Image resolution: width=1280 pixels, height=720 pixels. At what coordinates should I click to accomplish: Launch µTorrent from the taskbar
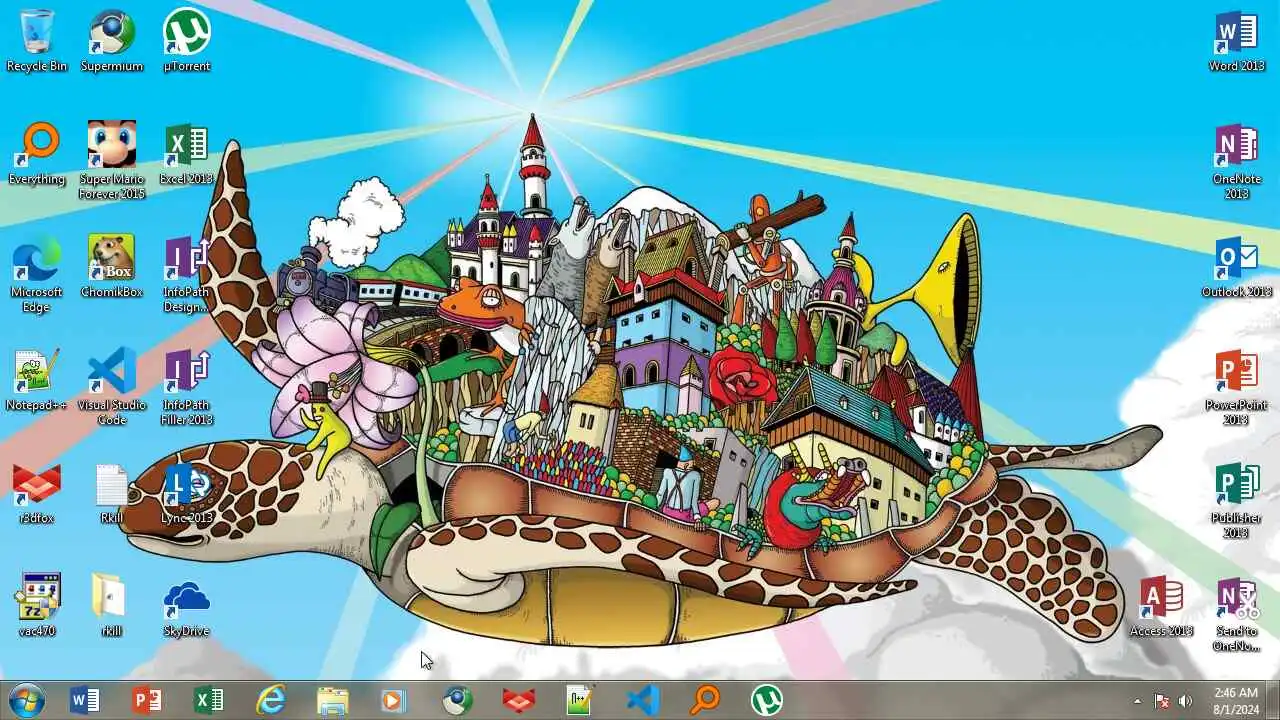point(767,700)
